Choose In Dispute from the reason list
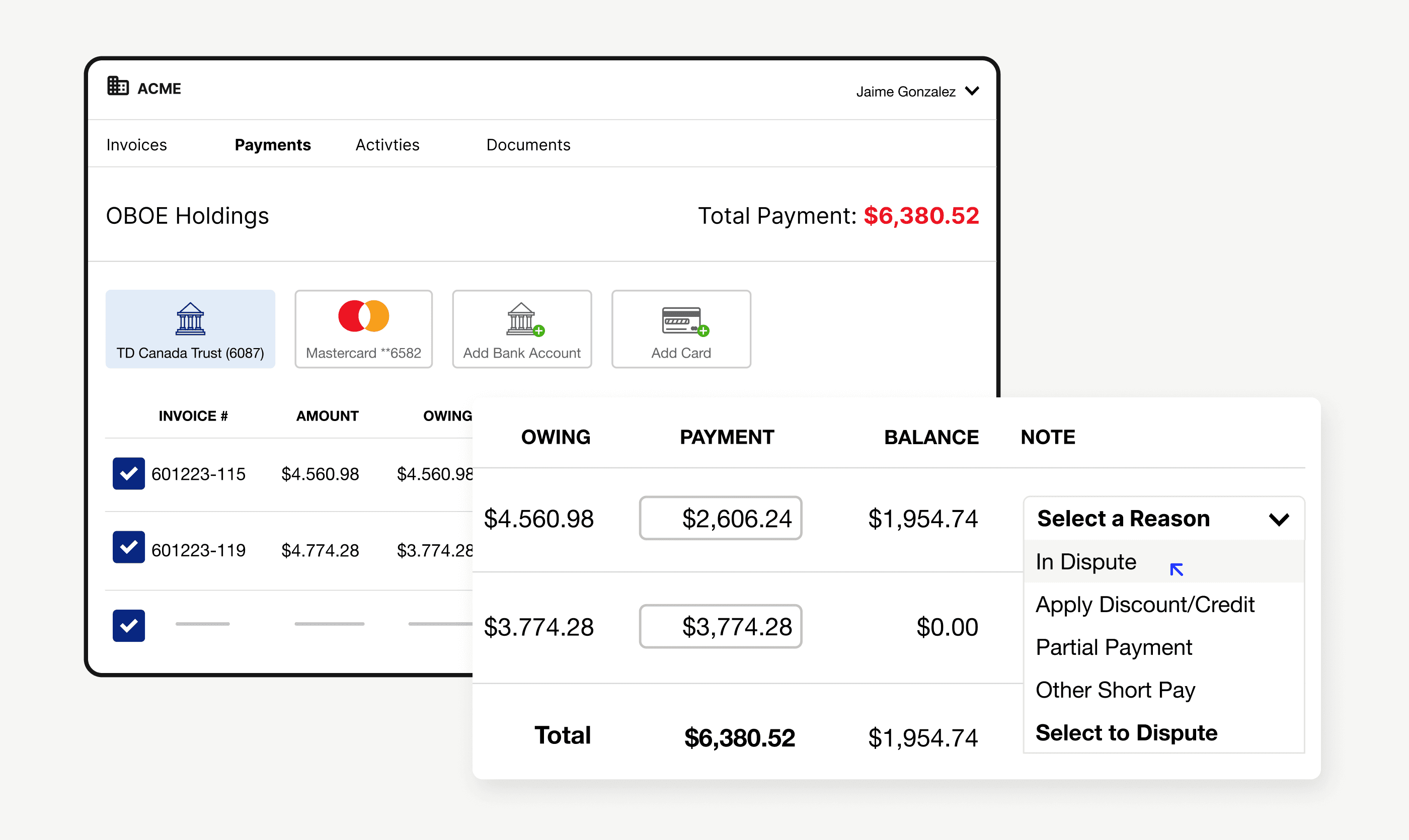 (1085, 561)
